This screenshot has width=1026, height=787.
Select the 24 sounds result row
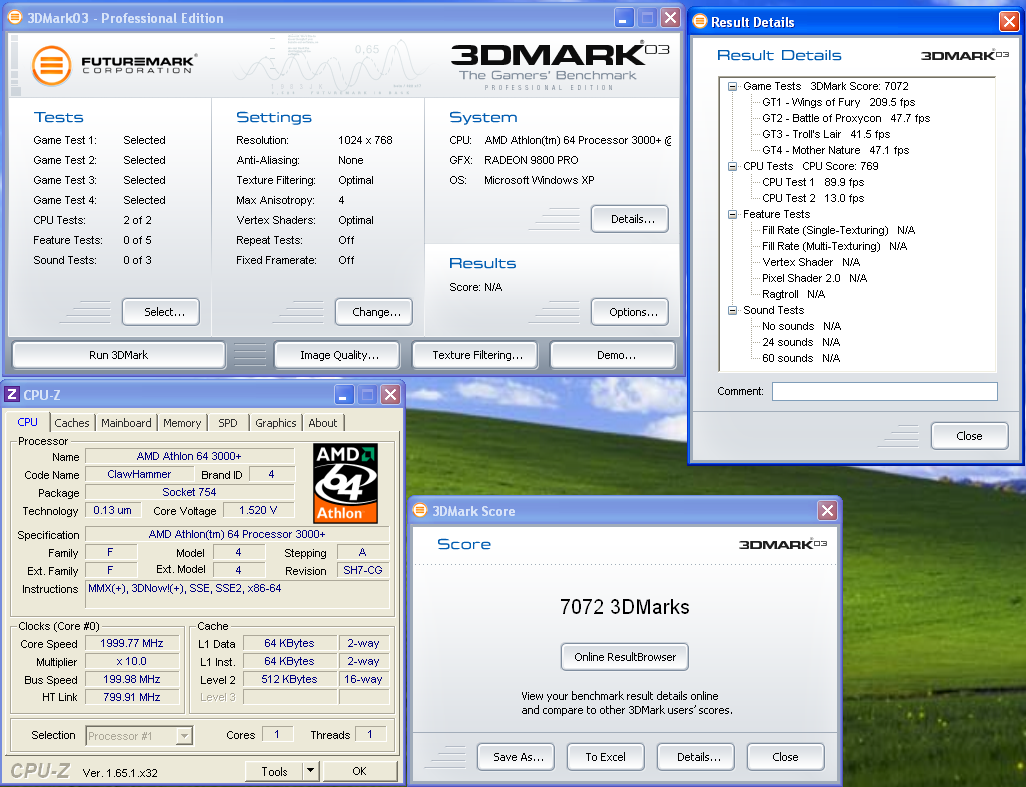(801, 341)
